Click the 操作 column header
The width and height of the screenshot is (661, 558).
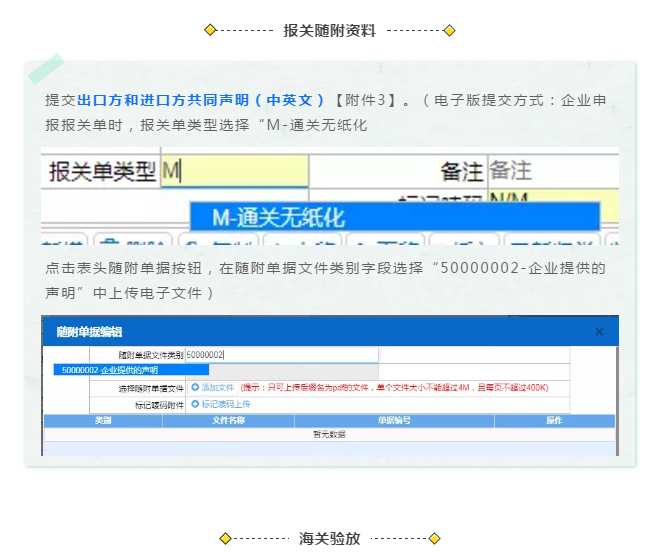(554, 421)
